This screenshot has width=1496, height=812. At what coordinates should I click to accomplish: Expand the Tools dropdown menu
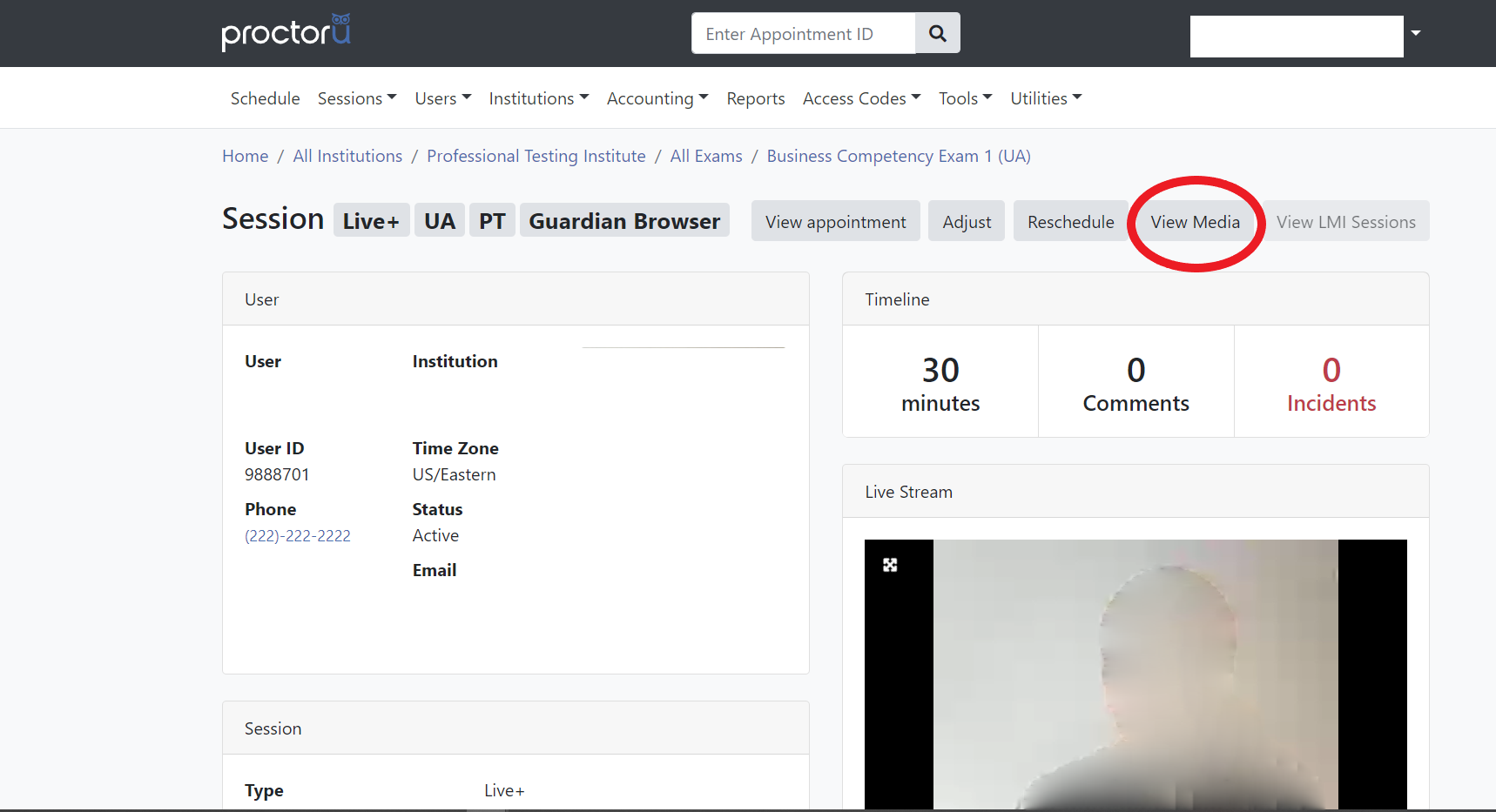click(966, 98)
